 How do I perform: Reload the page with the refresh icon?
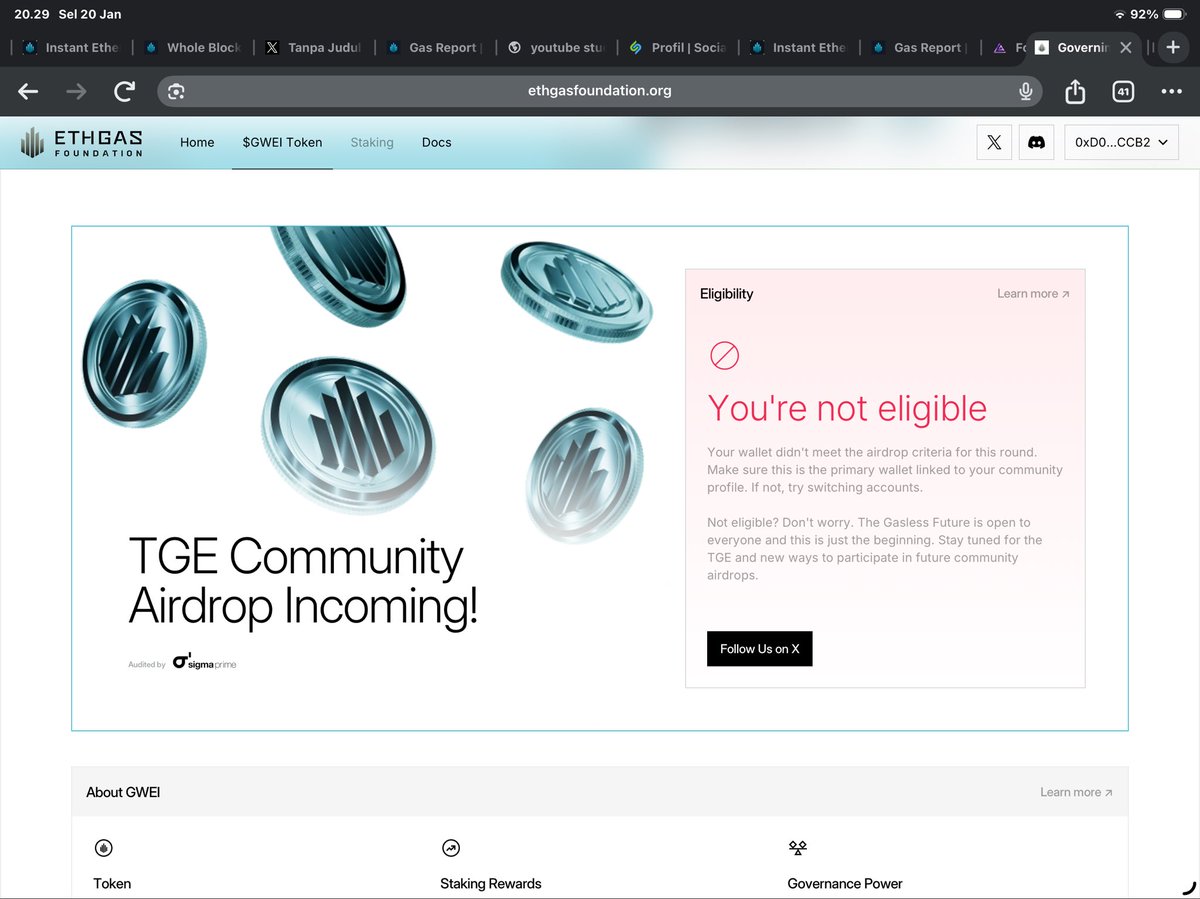[x=124, y=91]
